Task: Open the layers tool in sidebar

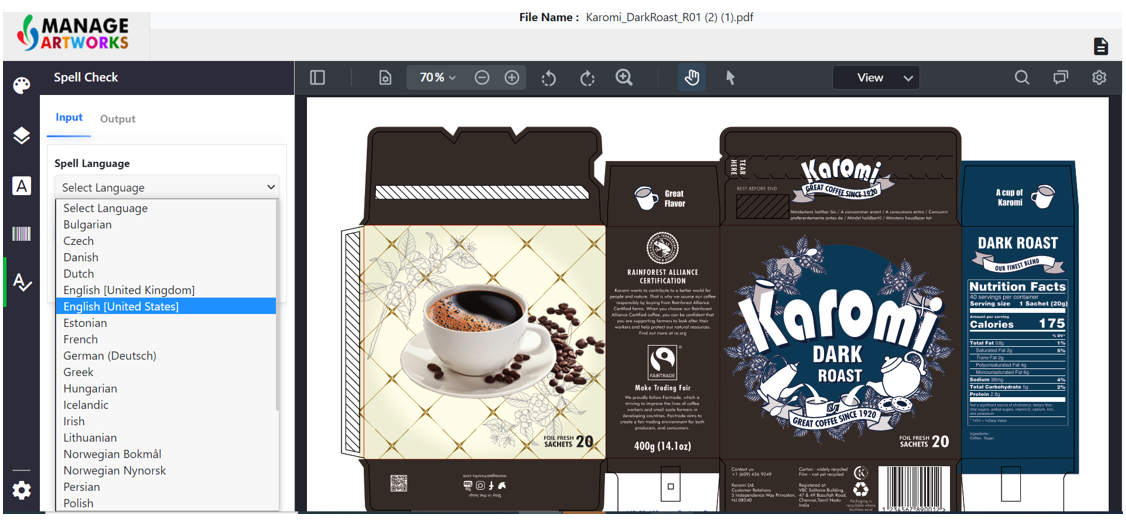Action: click(x=22, y=135)
